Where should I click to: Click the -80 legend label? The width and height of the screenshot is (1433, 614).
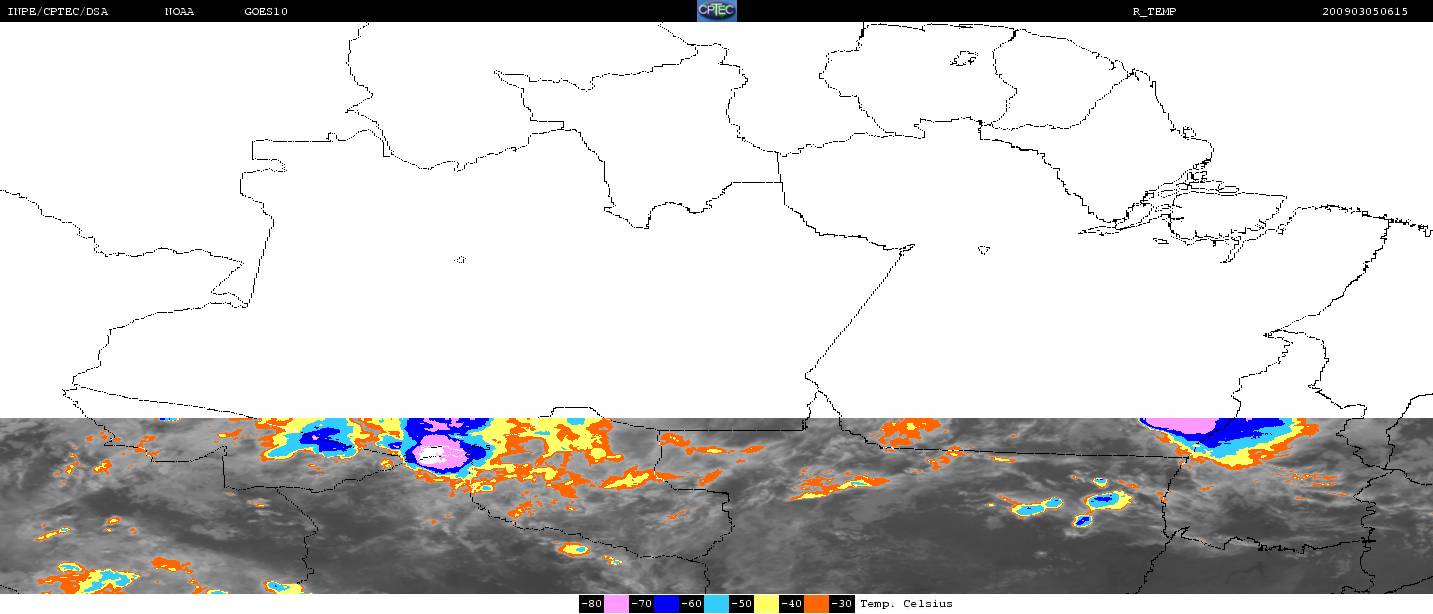[591, 604]
